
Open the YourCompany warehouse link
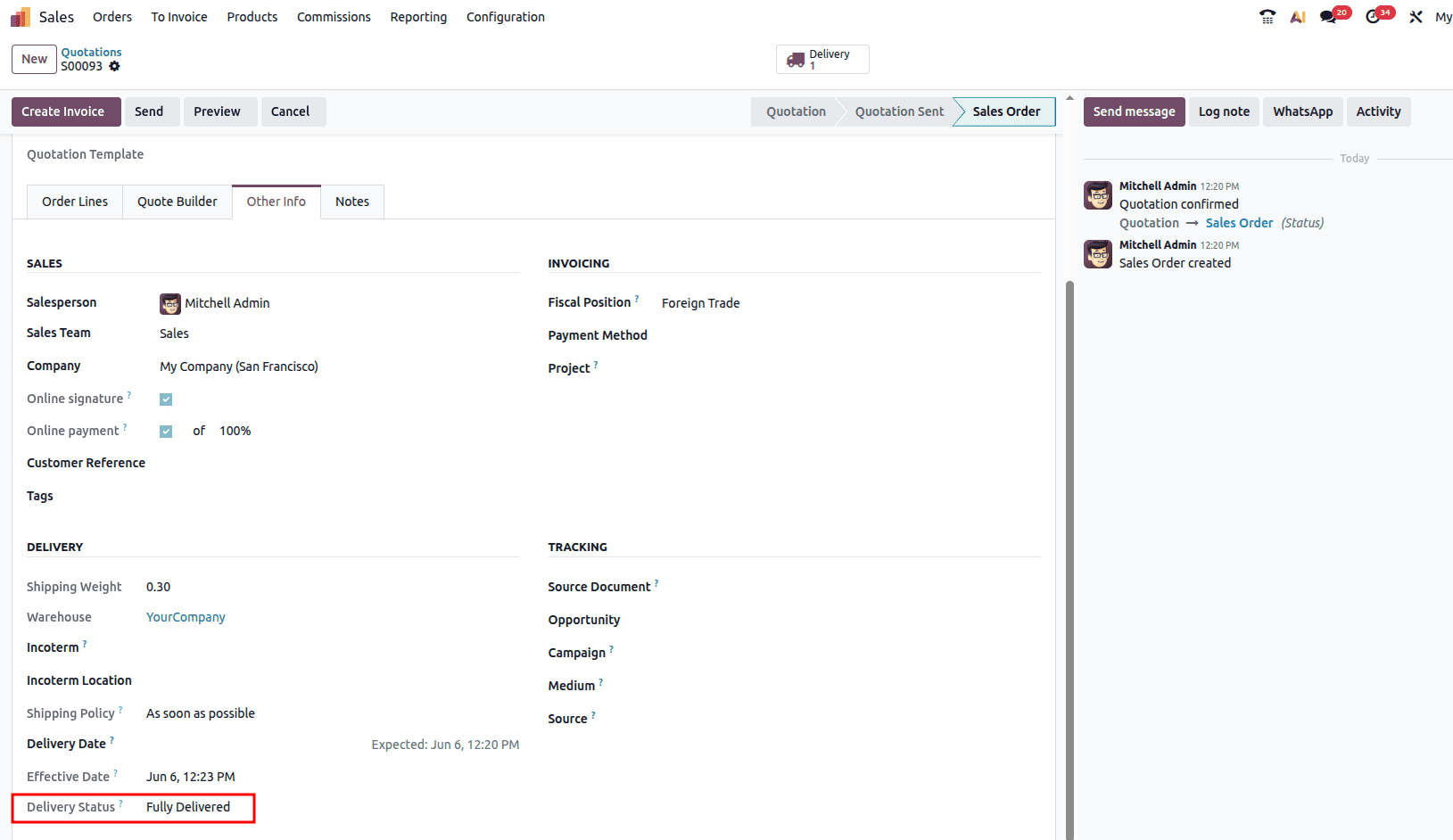(186, 617)
